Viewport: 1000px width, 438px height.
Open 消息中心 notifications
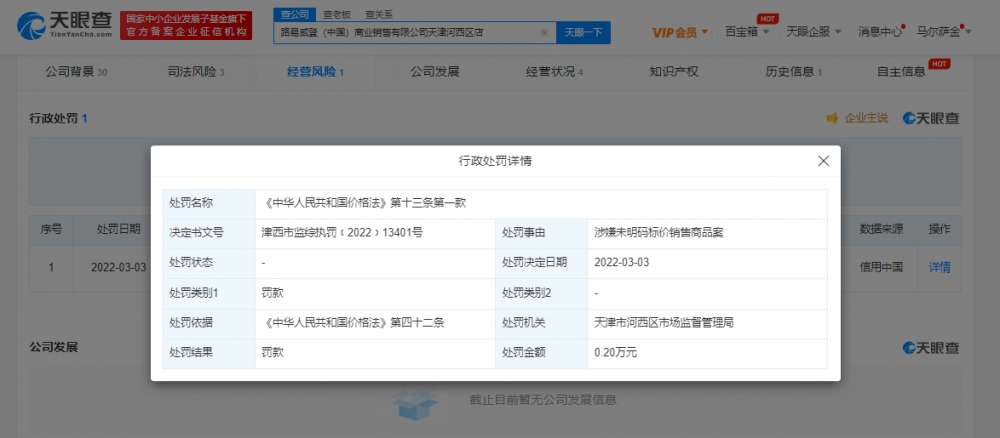click(x=881, y=31)
